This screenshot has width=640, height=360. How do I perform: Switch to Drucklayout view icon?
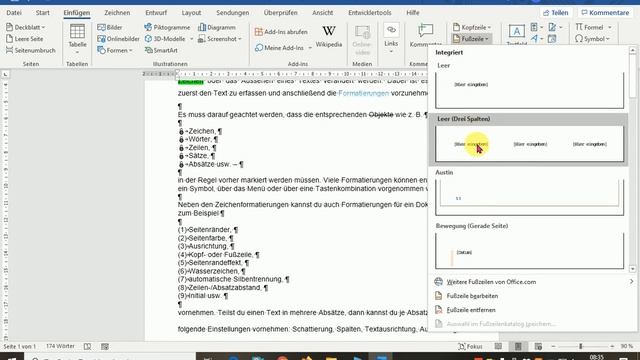point(518,347)
